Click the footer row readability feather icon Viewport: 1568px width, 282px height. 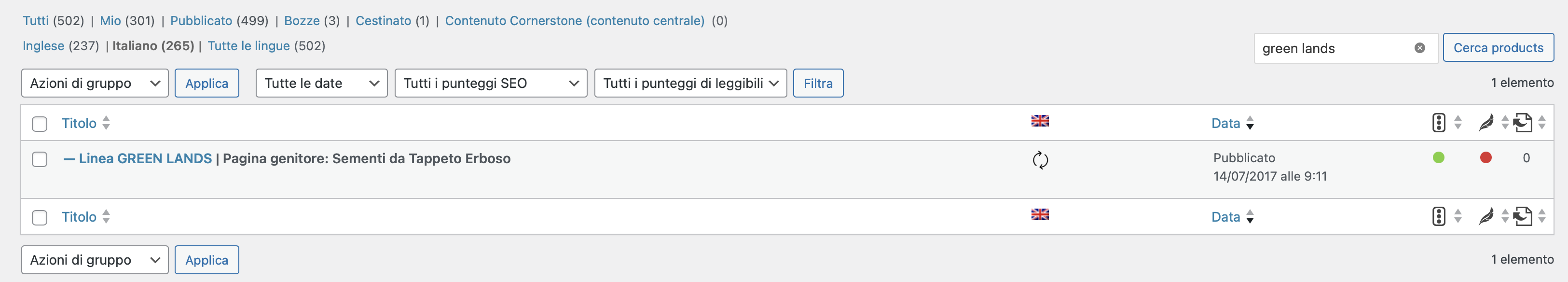1486,216
